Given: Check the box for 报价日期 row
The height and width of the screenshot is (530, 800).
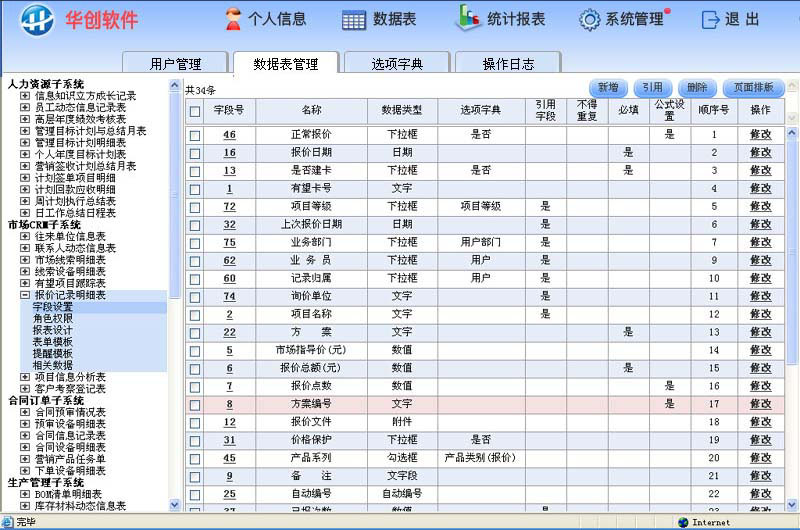Looking at the screenshot, I should [195, 154].
